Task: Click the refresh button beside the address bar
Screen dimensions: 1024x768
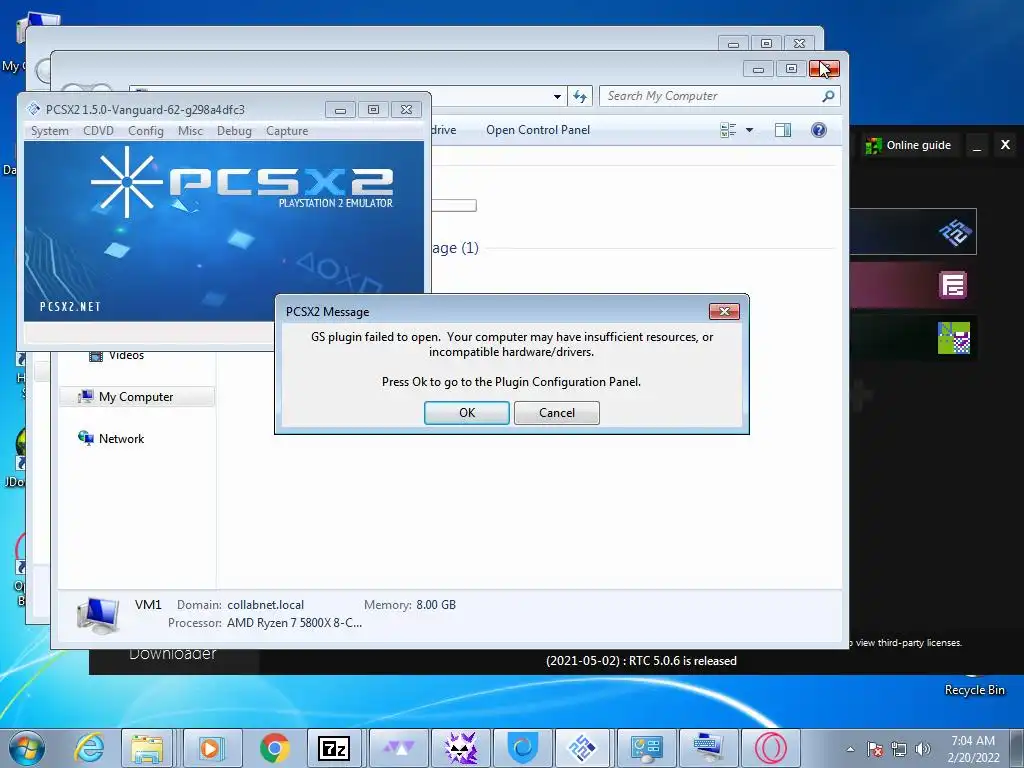Action: 580,97
